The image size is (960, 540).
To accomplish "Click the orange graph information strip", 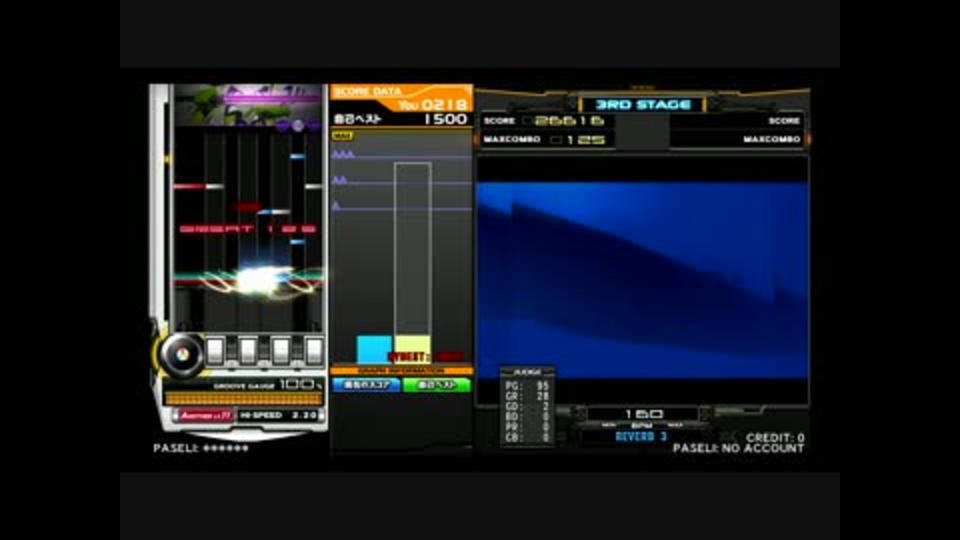I will click(401, 370).
